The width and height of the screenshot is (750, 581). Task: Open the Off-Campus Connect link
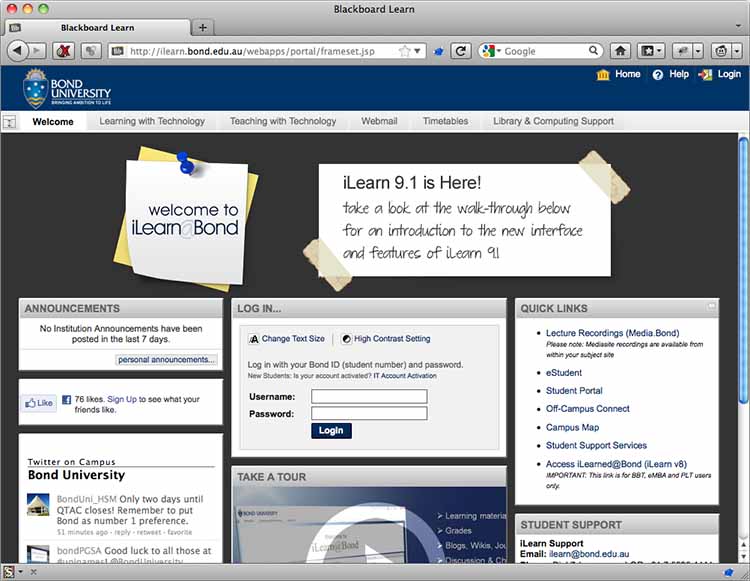[x=587, y=409]
